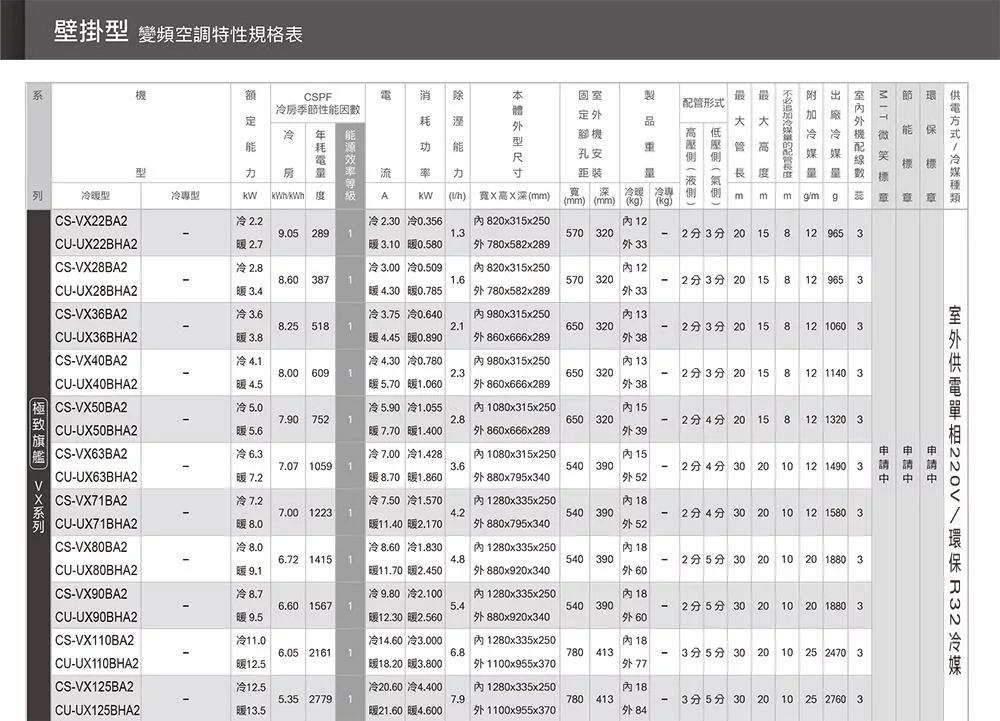Click the CU-UX36BHA2 model name
This screenshot has height=721, width=1000.
coord(96,338)
